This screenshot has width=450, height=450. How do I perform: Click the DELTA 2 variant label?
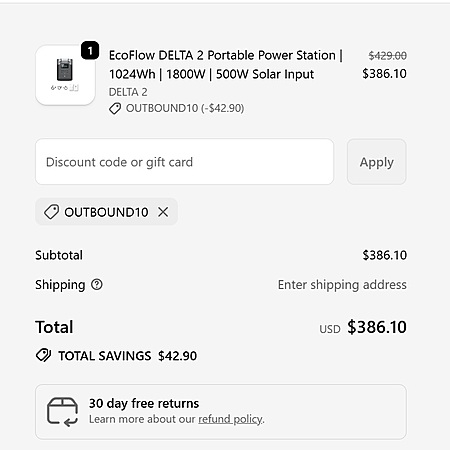click(x=128, y=92)
